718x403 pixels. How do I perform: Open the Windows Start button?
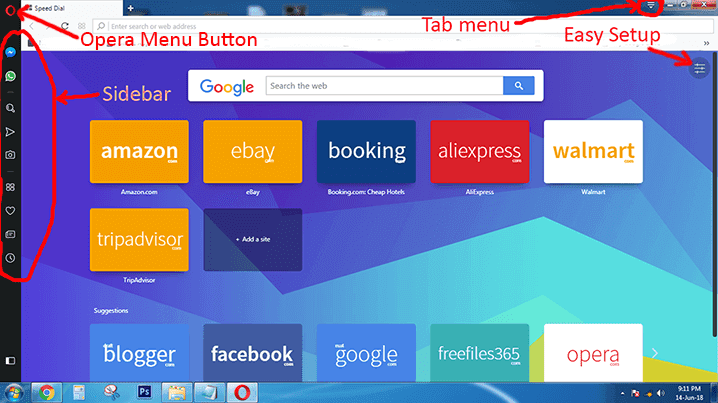point(14,393)
